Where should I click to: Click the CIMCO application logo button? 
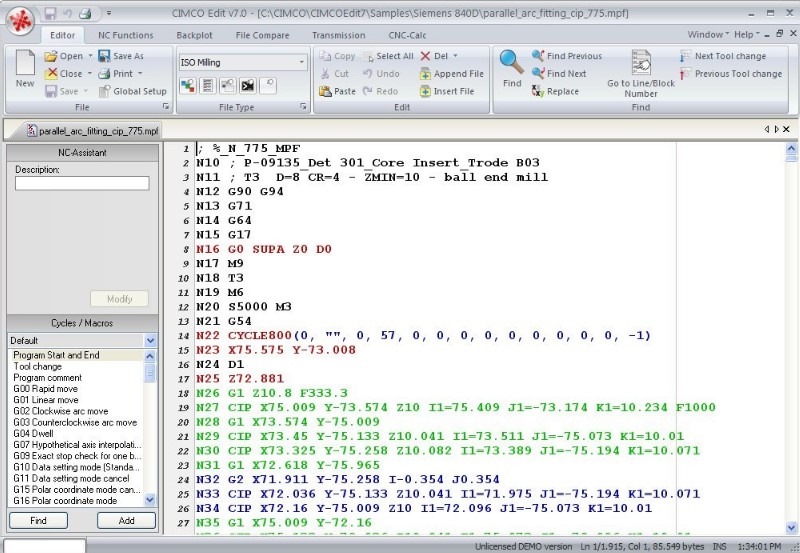pos(20,21)
